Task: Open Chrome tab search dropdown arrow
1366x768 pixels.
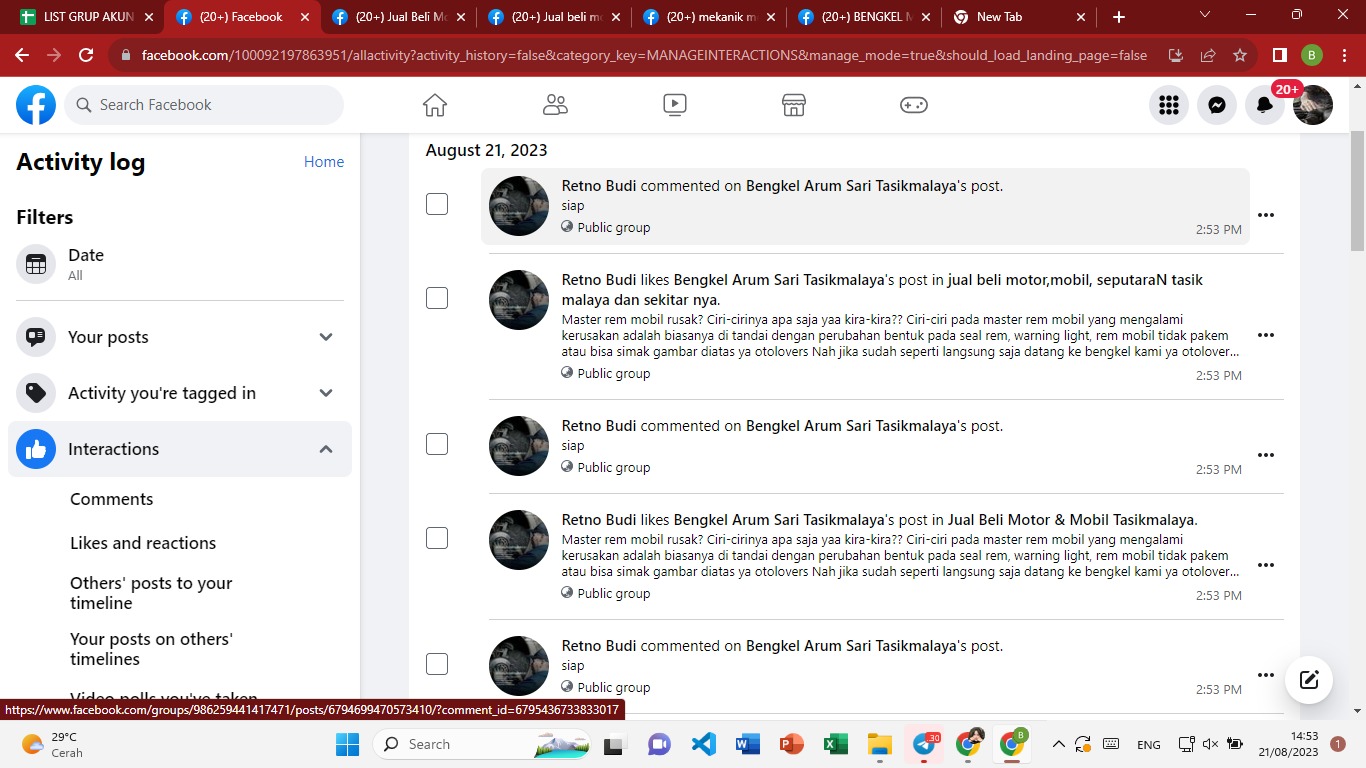Action: tap(1204, 16)
